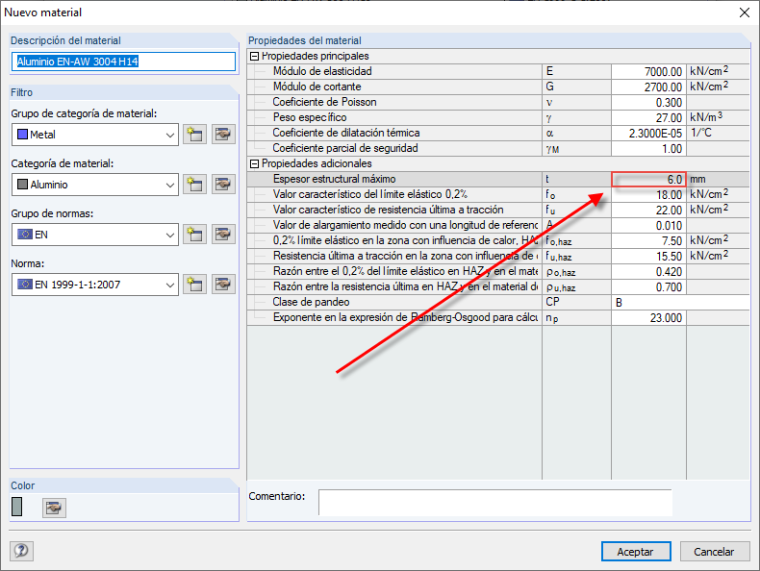Screen dimensions: 760x571
Task: Open color picker icon in Color section
Action: coord(54,508)
